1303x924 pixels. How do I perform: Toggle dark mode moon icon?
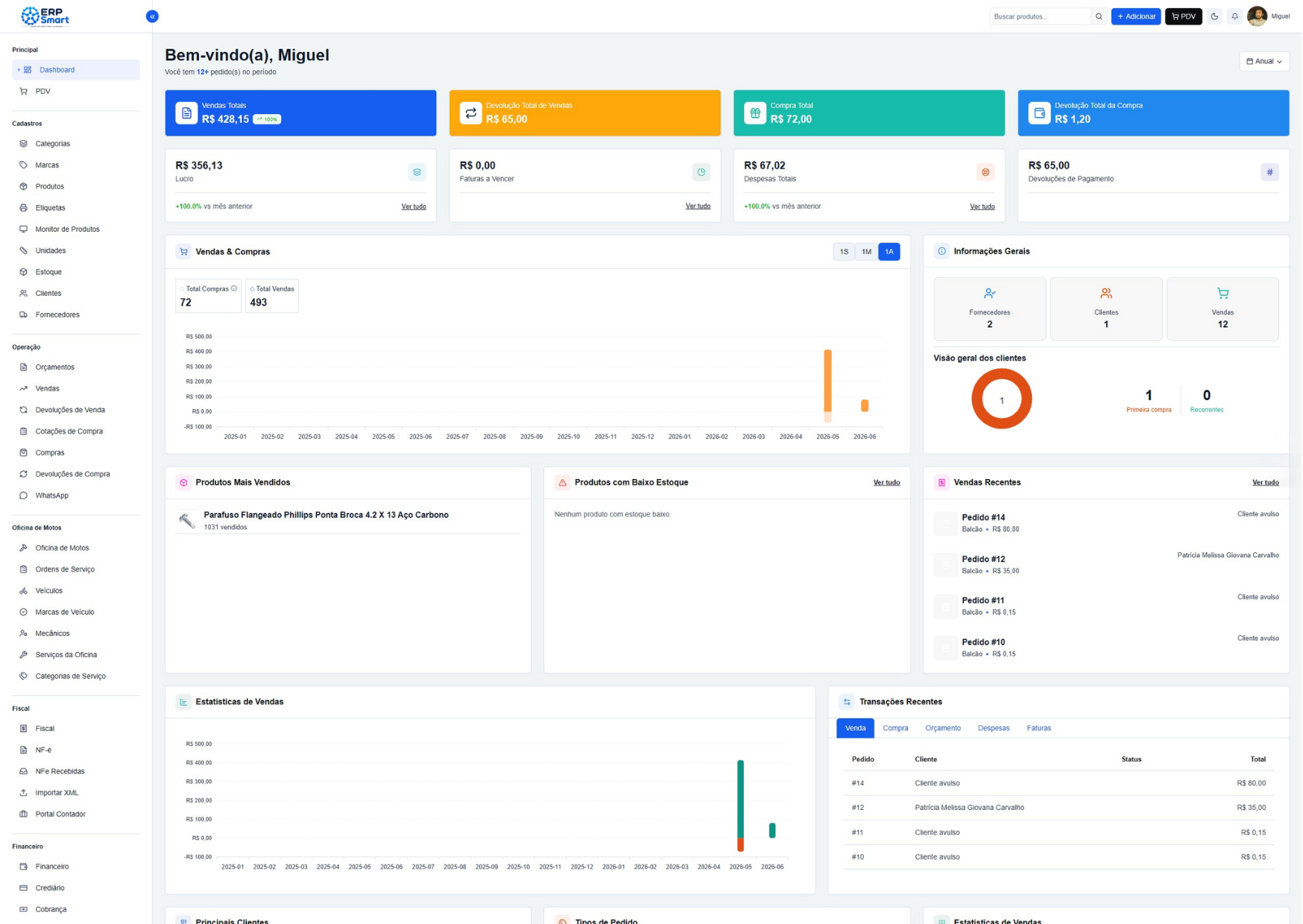(x=1214, y=16)
